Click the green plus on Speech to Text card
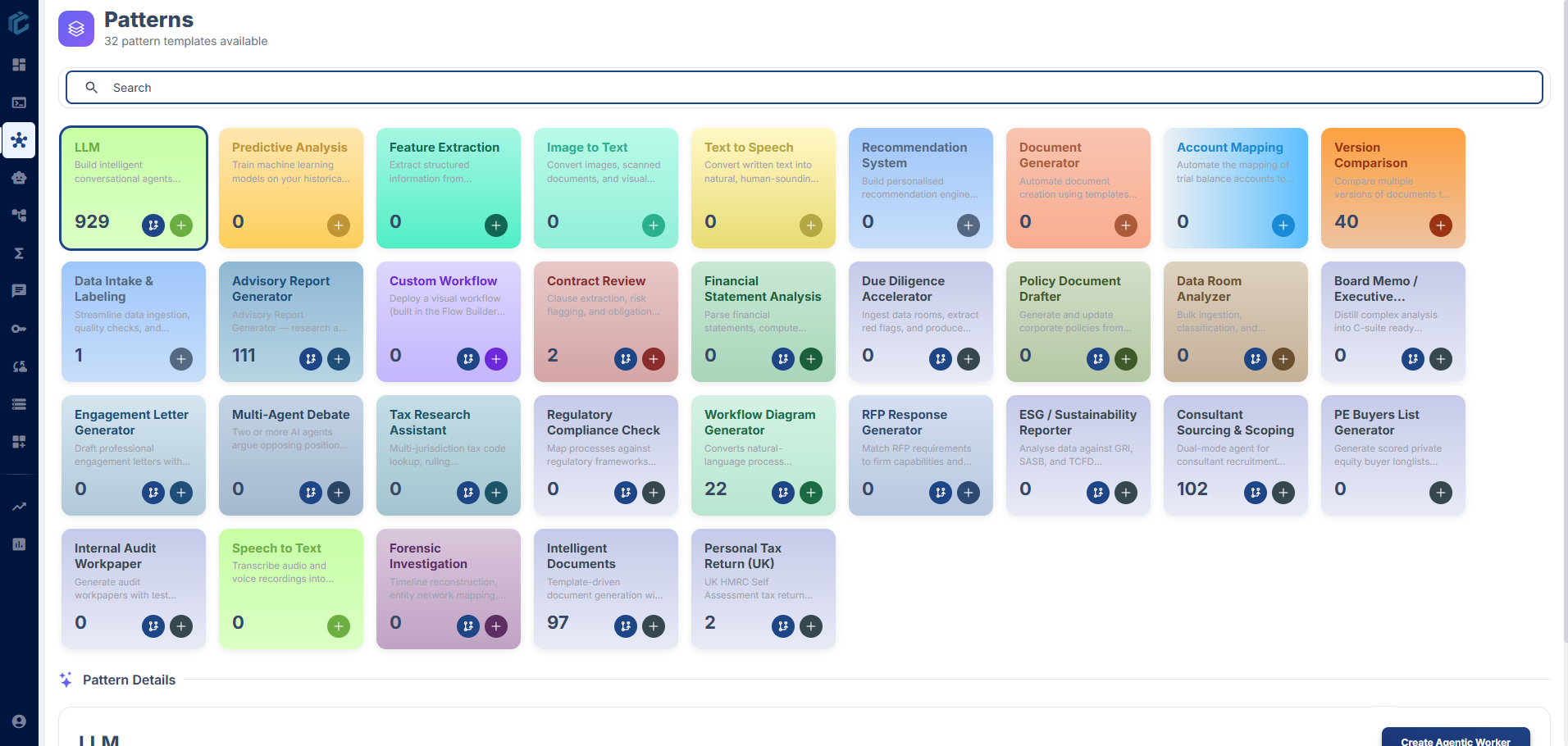 coord(339,626)
